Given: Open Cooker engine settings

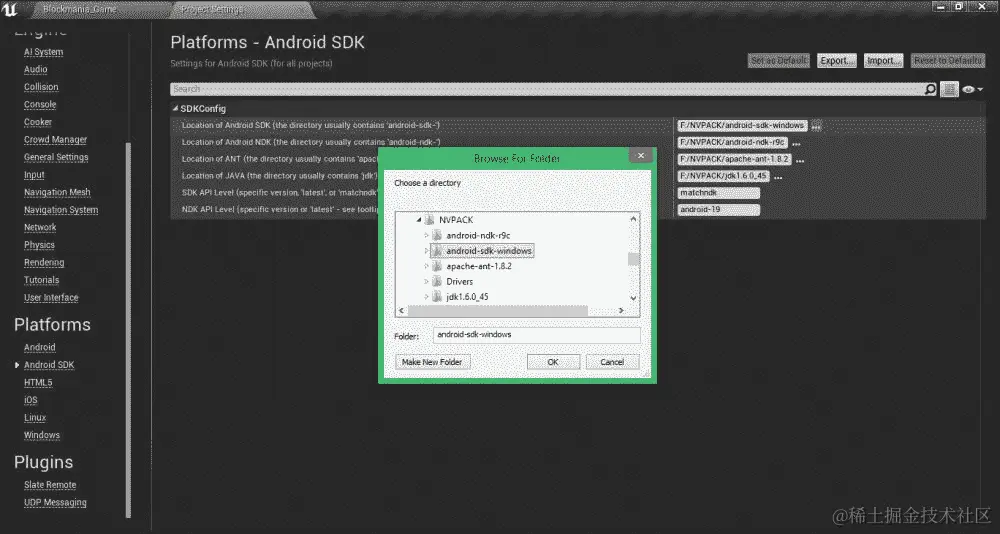Looking at the screenshot, I should click(38, 122).
